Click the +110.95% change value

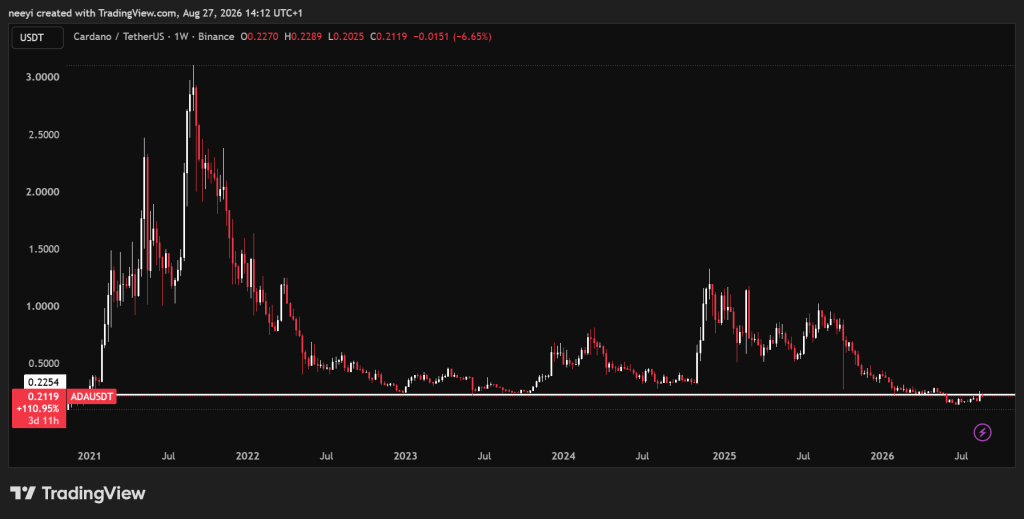coord(40,409)
